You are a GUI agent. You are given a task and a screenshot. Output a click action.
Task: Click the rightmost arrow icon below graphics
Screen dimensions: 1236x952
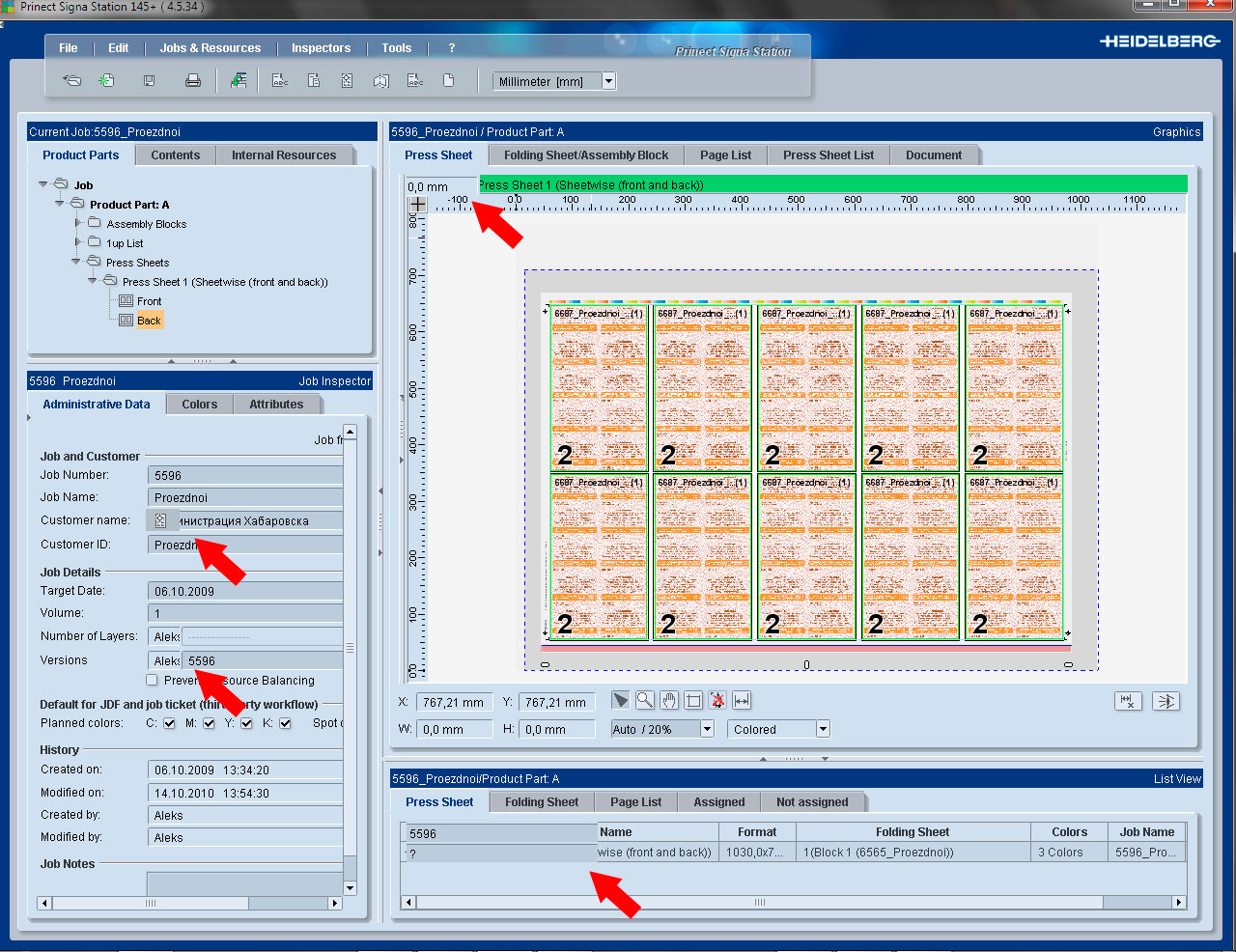pos(1166,702)
